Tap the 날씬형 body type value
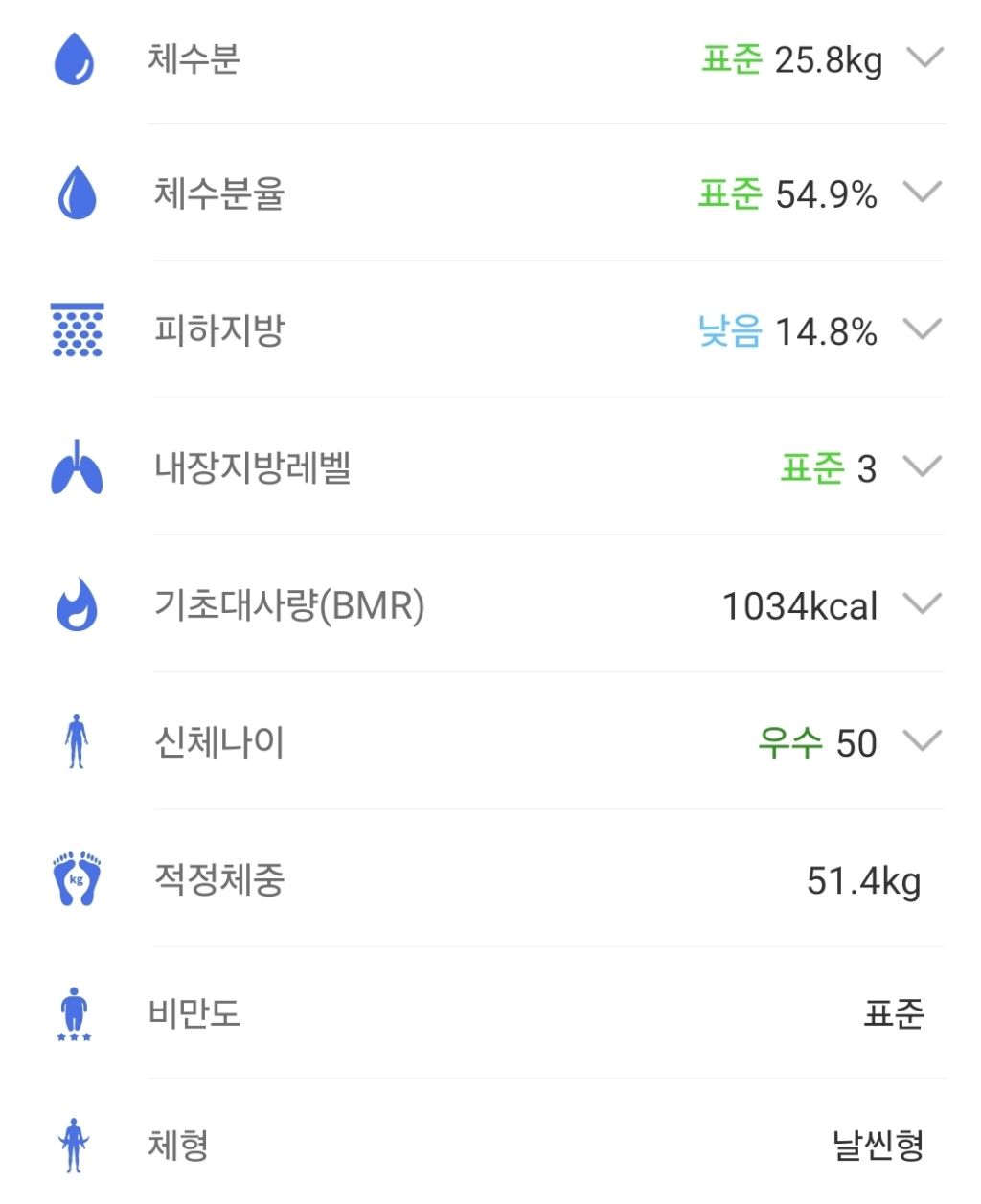The width and height of the screenshot is (981, 1204). pos(878,1145)
